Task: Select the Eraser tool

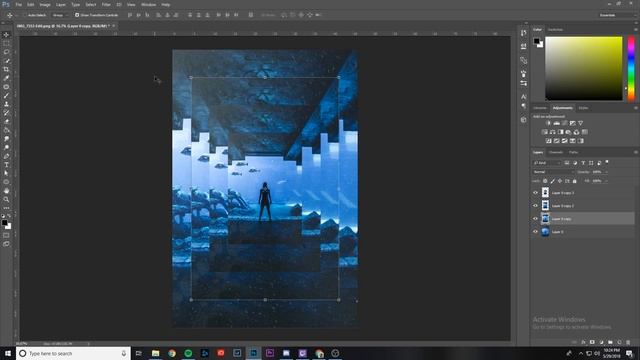Action: (6, 122)
